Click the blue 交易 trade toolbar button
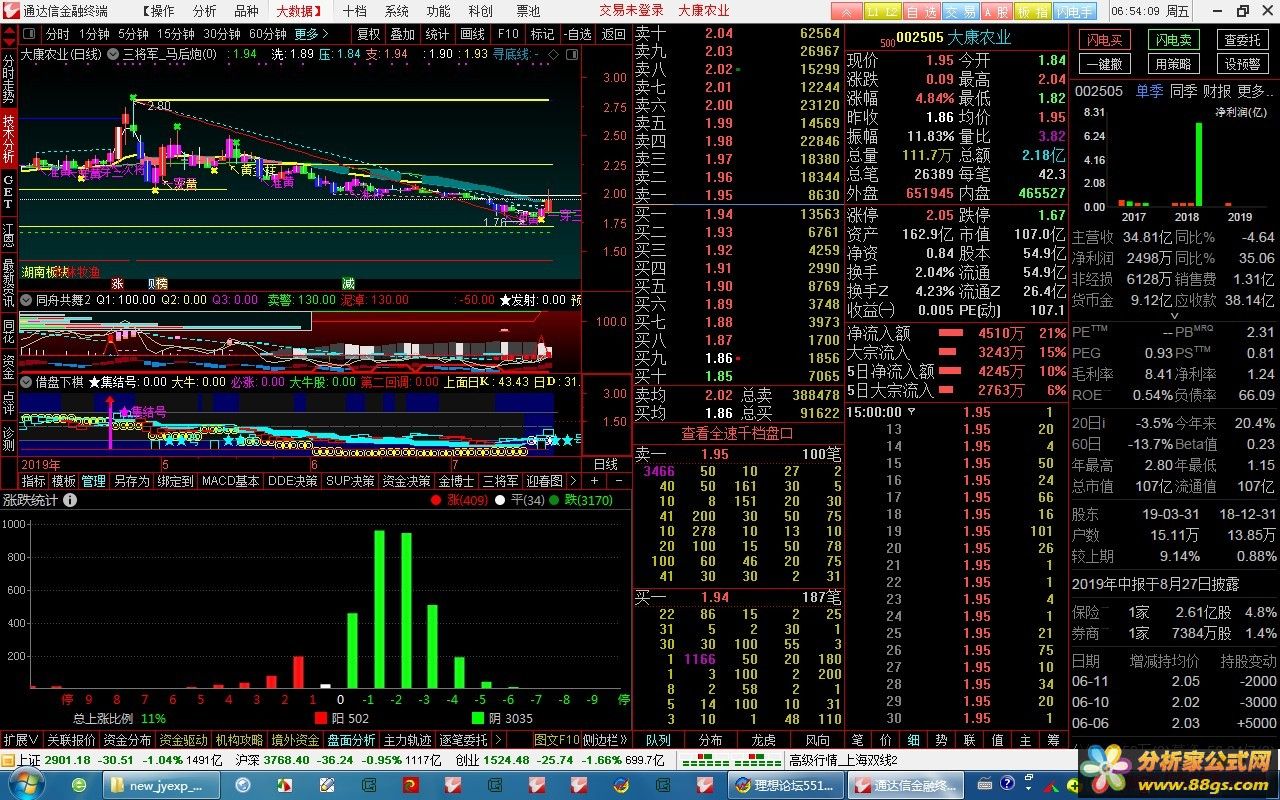Image resolution: width=1280 pixels, height=800 pixels. (960, 11)
